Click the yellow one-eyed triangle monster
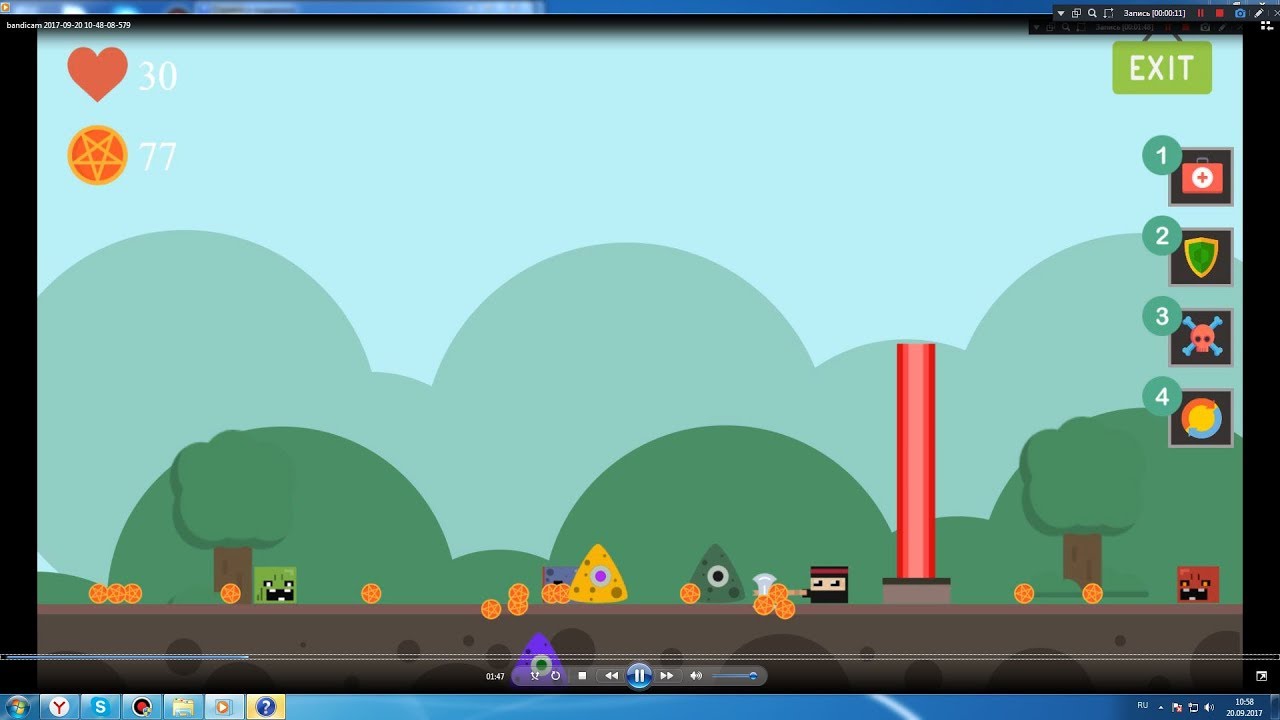 (x=598, y=574)
